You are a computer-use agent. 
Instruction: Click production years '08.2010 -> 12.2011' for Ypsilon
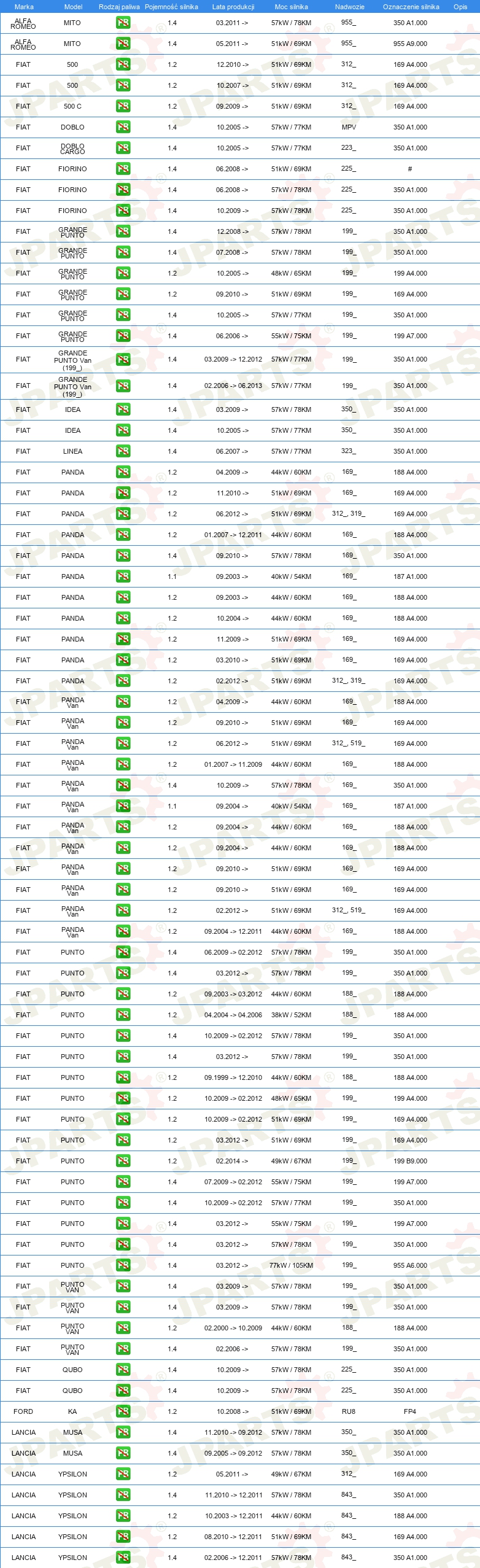tap(233, 1537)
